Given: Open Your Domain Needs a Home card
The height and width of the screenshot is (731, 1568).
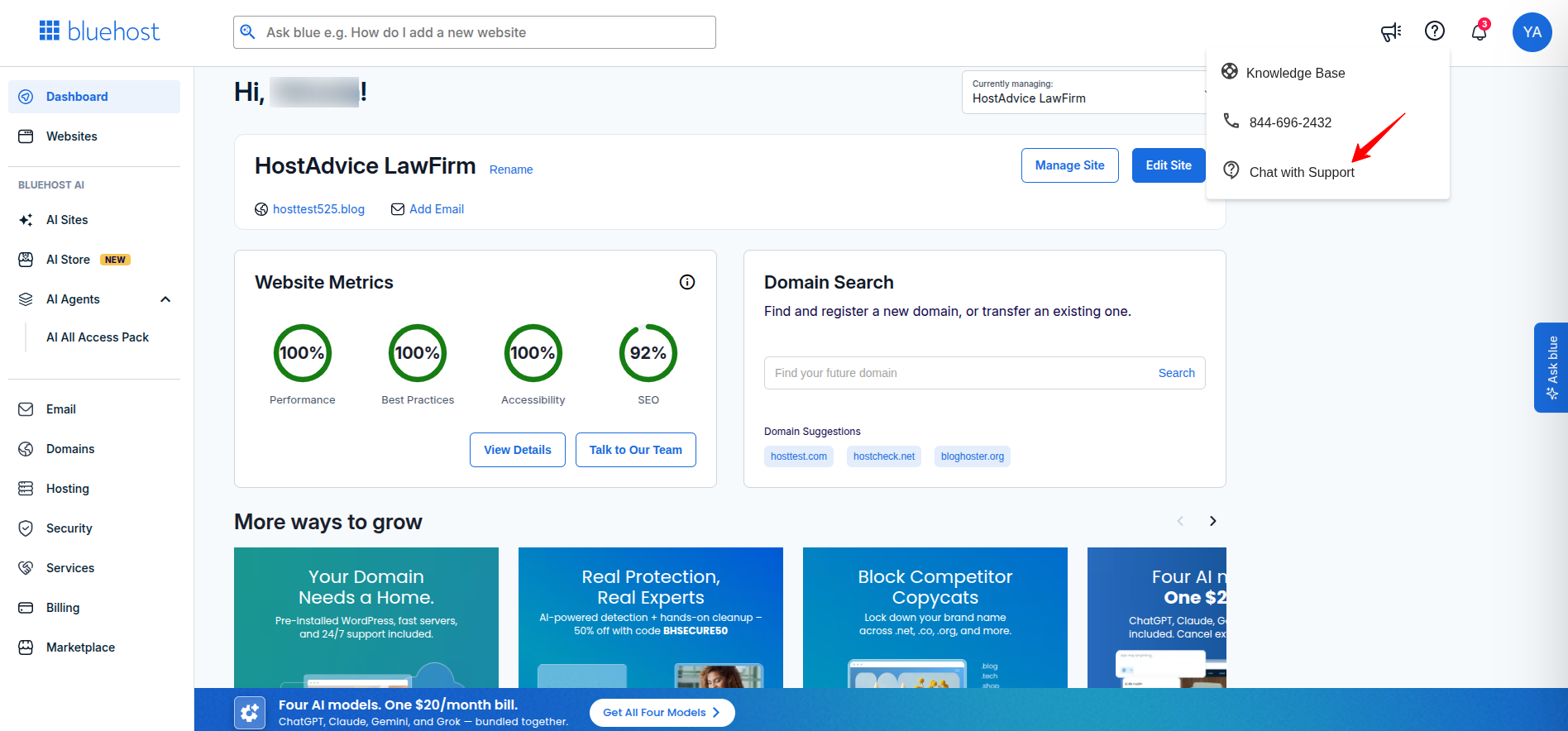Looking at the screenshot, I should (366, 618).
